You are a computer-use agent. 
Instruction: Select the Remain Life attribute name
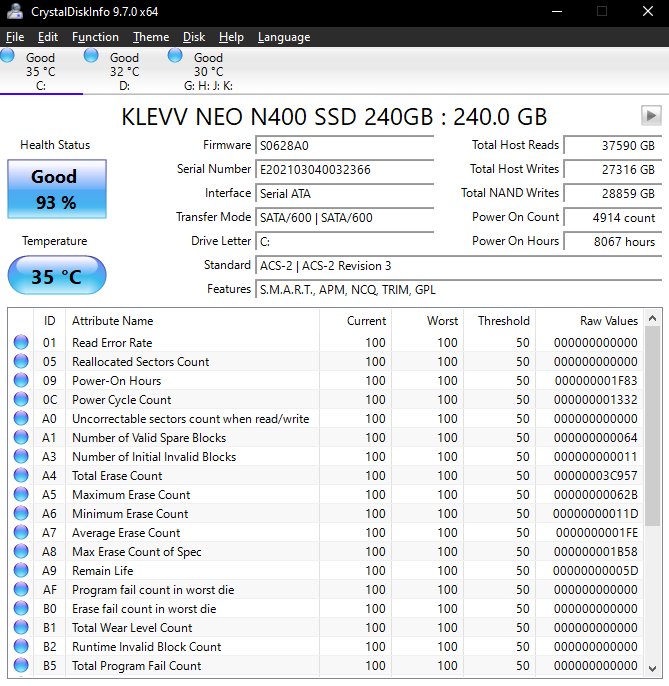point(102,570)
